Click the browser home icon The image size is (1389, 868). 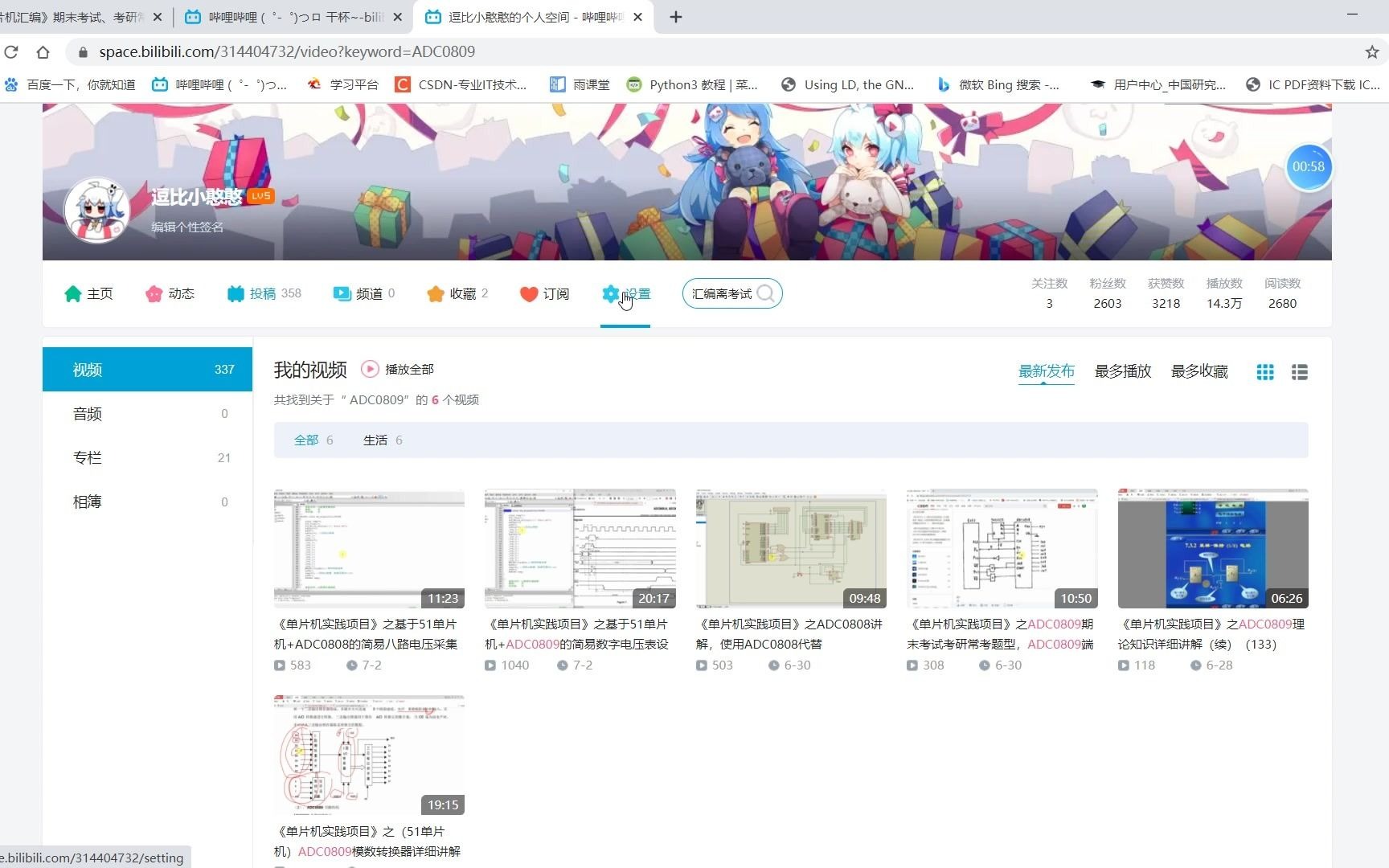pos(43,52)
